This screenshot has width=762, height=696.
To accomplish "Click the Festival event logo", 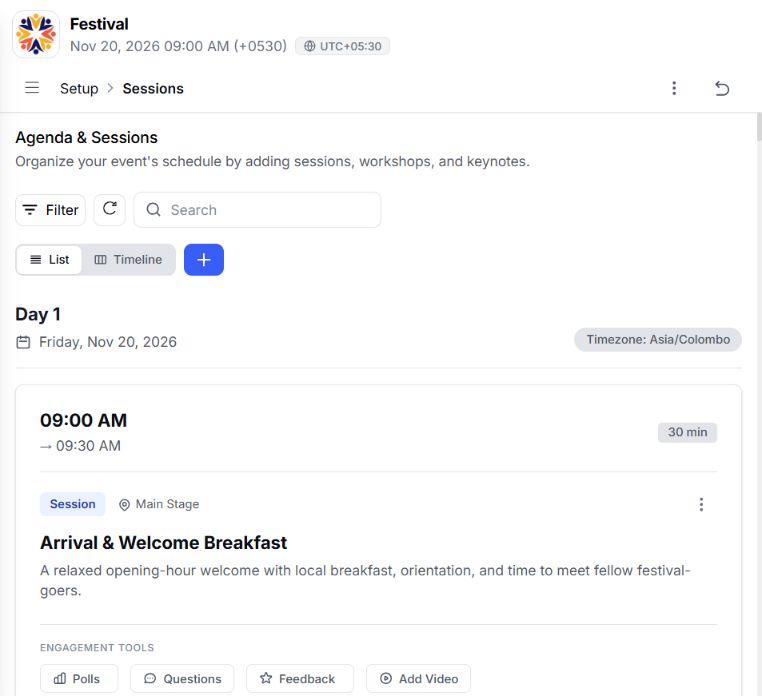I will [36, 35].
